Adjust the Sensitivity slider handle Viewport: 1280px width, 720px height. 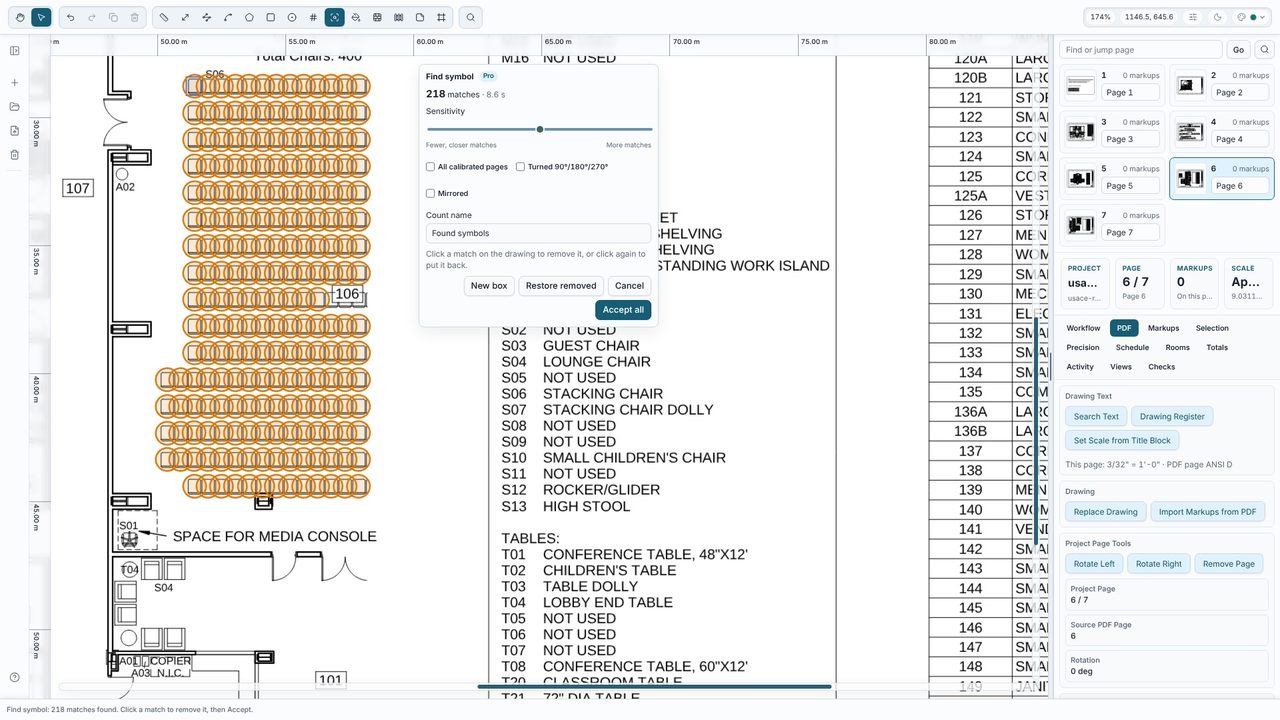(540, 129)
